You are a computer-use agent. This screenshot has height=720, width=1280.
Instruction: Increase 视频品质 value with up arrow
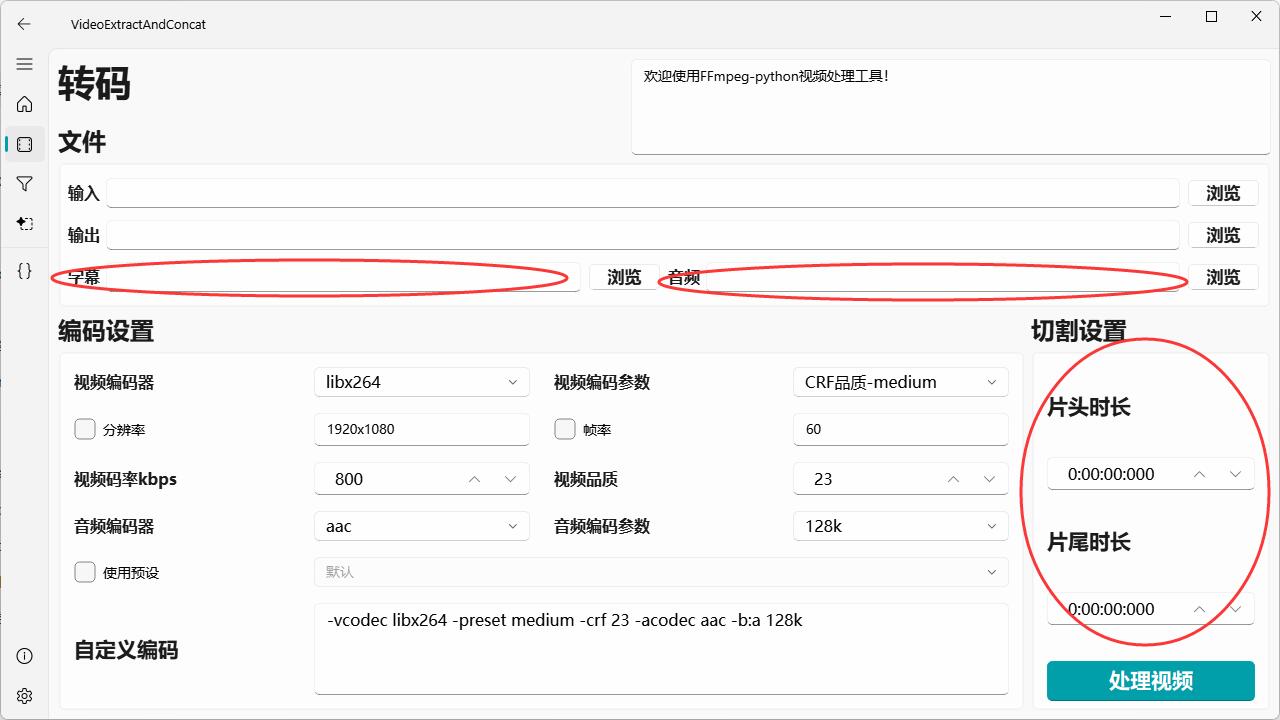coord(954,479)
